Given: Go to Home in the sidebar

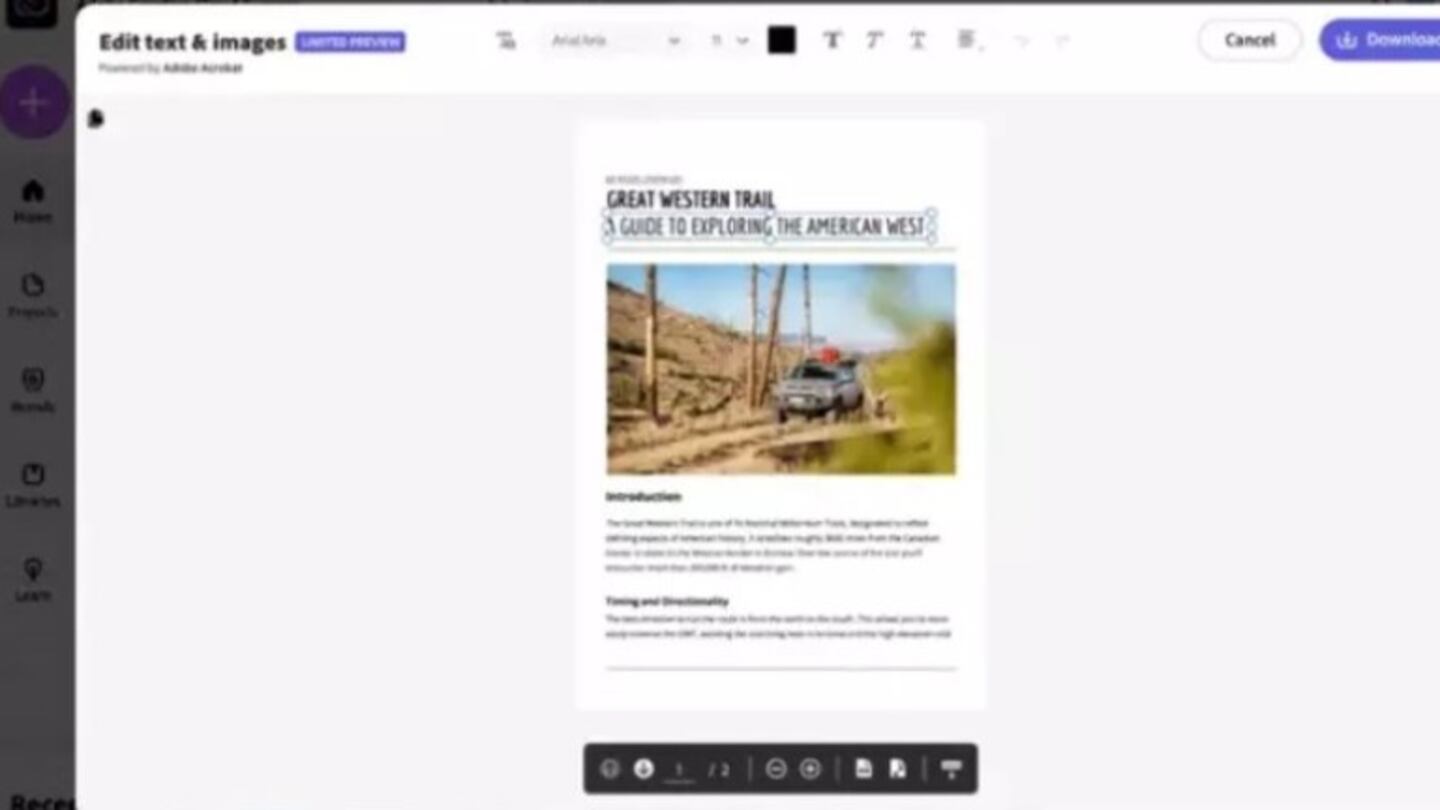Looking at the screenshot, I should tap(33, 200).
